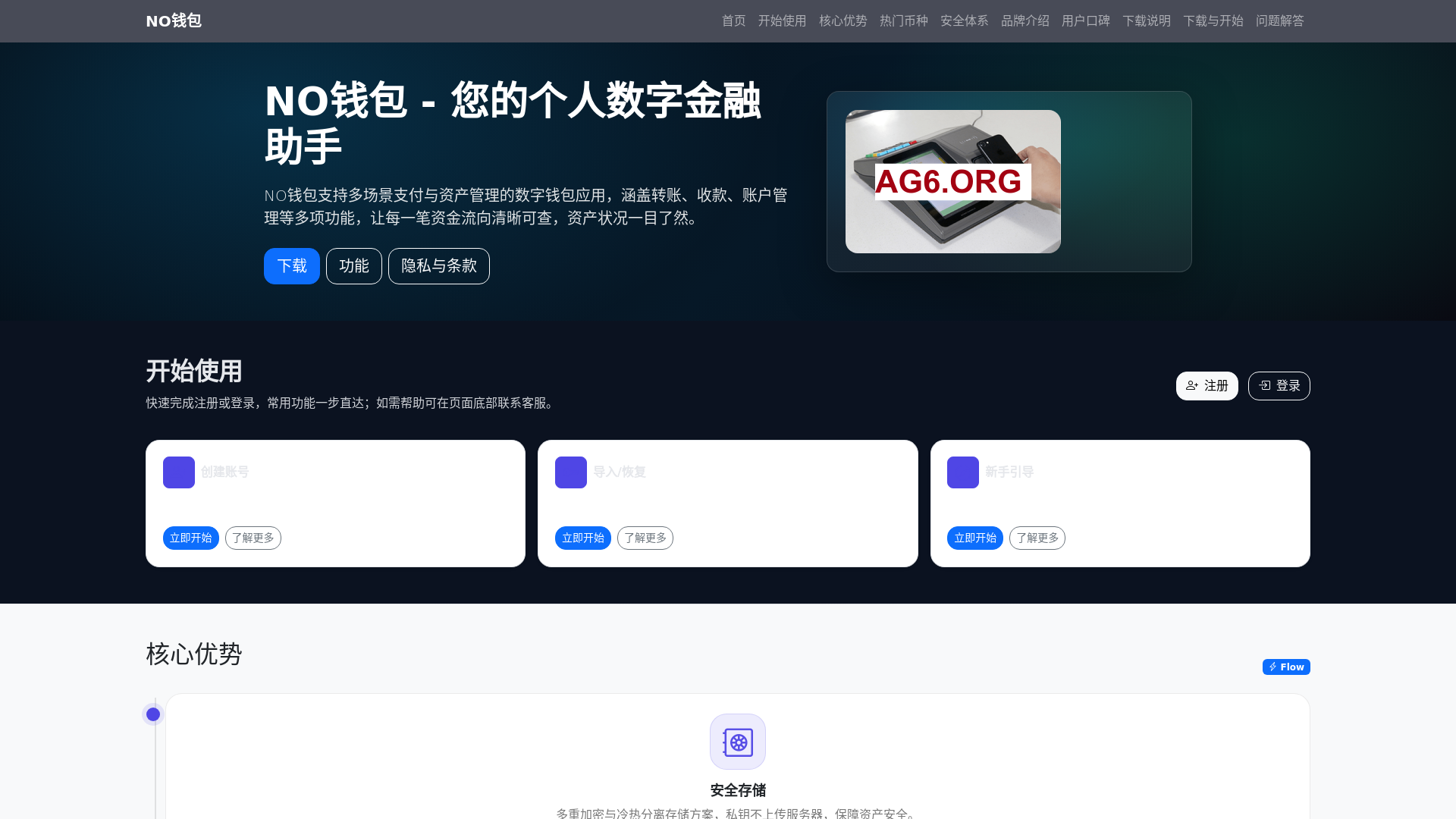Open 品牌介绍 from top menu
The width and height of the screenshot is (1456, 819).
pyautogui.click(x=1025, y=21)
